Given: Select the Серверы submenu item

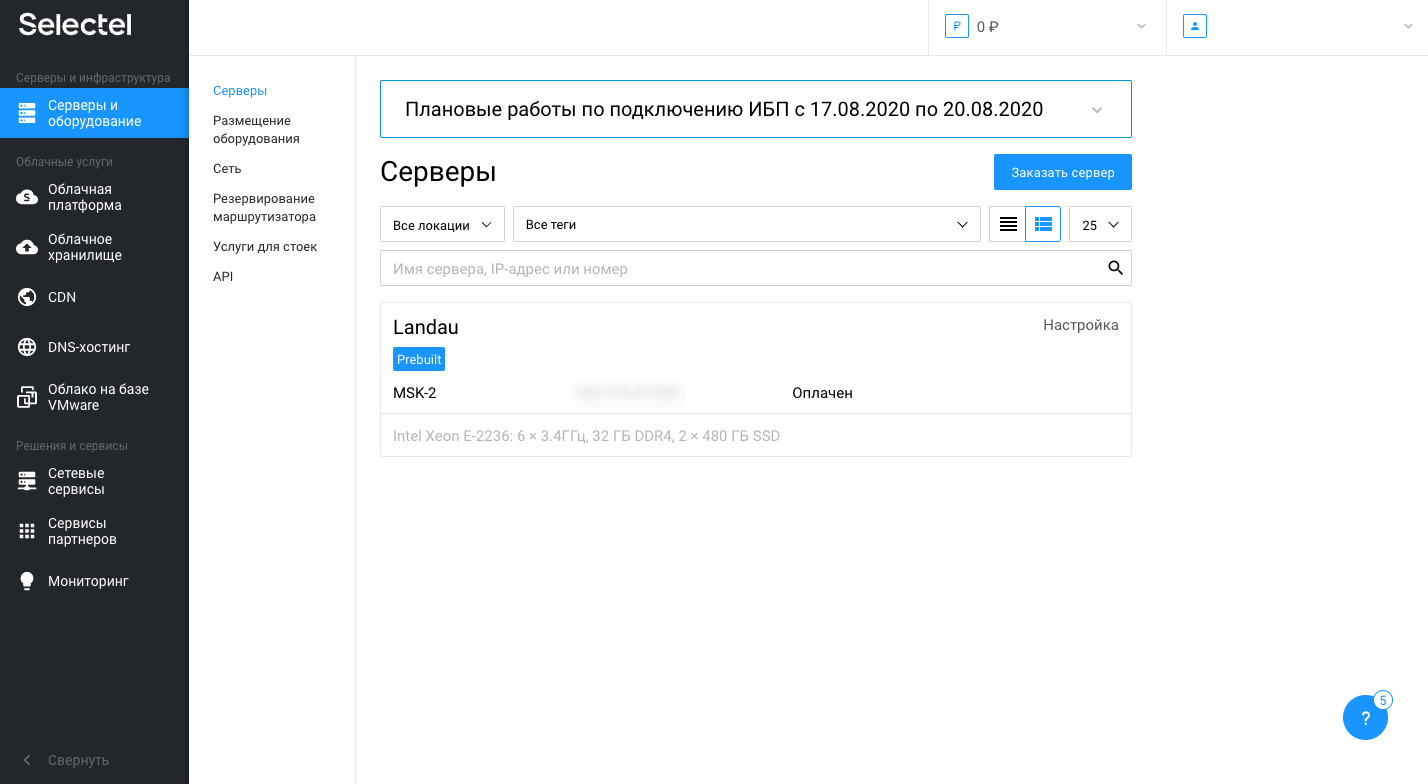Looking at the screenshot, I should click(x=240, y=91).
